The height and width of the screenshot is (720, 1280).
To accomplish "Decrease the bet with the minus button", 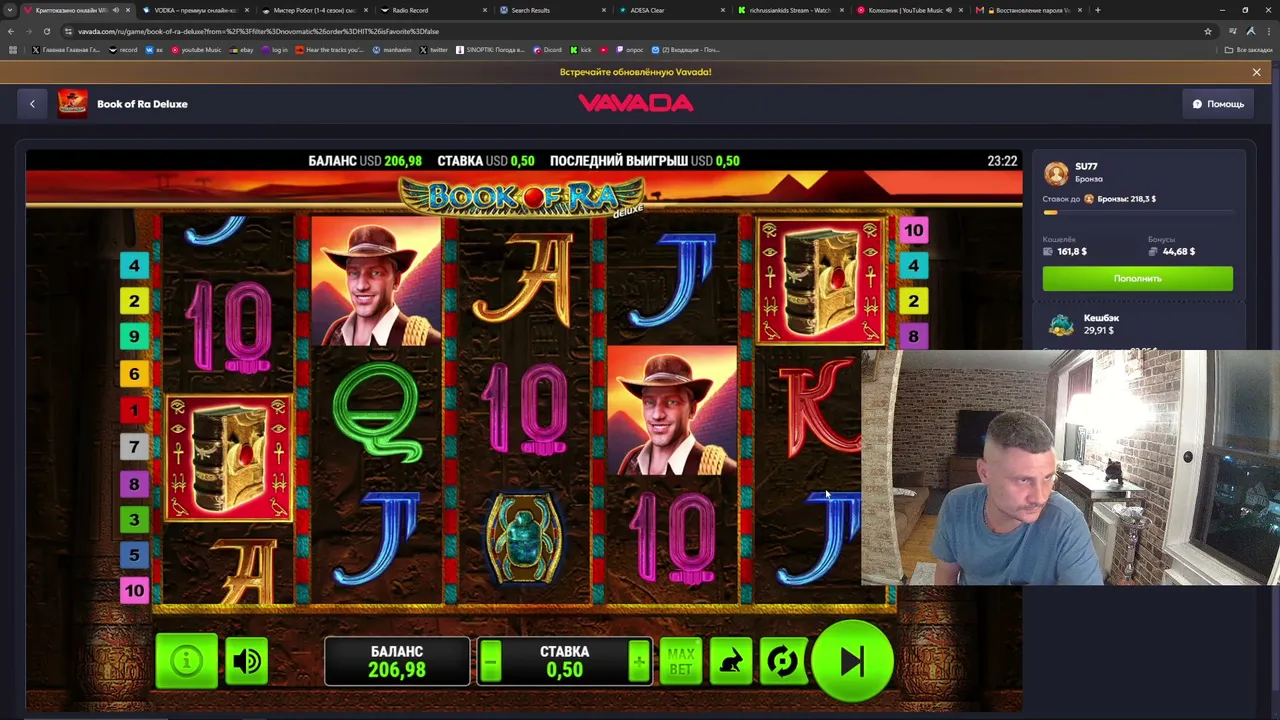I will (490, 661).
